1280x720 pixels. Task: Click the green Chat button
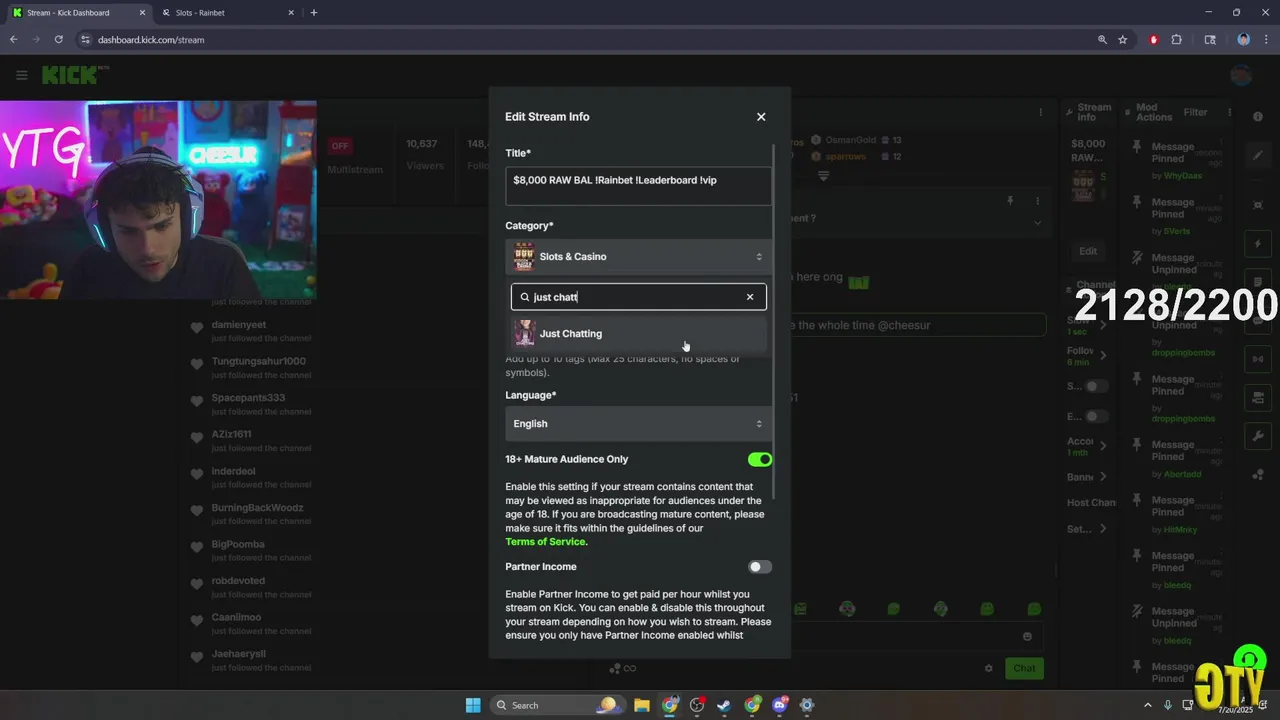click(1025, 668)
